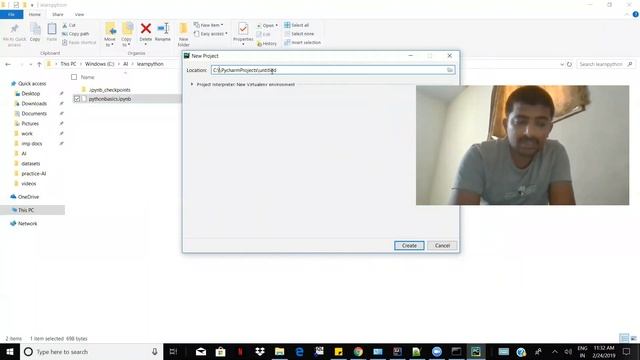Screen dimensions: 640x360
Task: Open Documents in navigation pane
Action: [x=34, y=114]
